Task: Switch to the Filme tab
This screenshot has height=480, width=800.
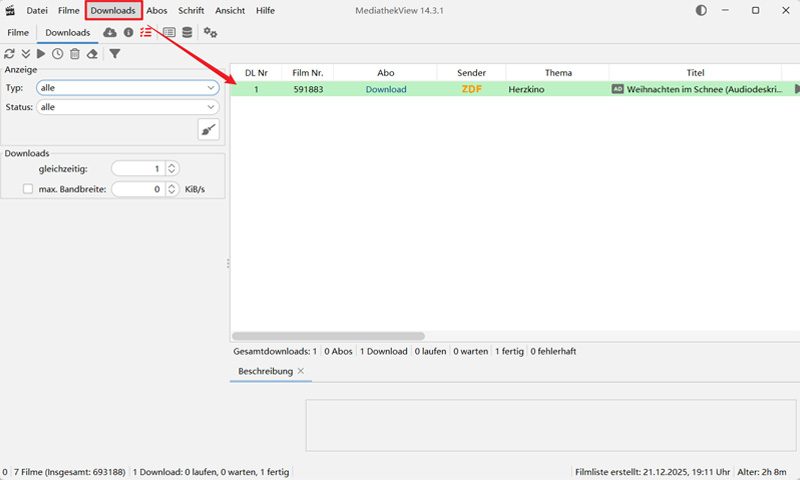Action: point(18,33)
